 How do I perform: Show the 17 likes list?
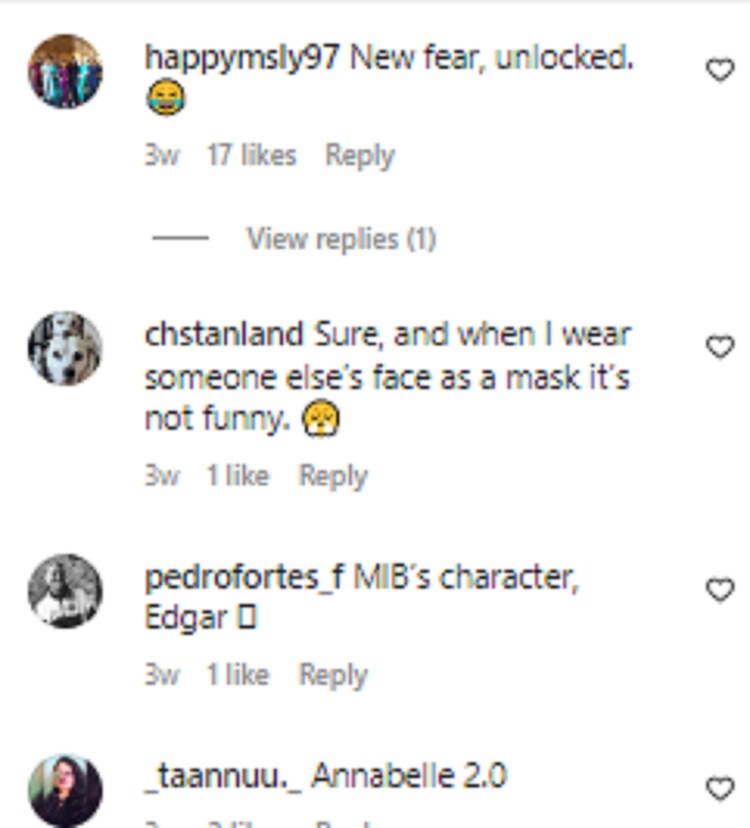[251, 156]
